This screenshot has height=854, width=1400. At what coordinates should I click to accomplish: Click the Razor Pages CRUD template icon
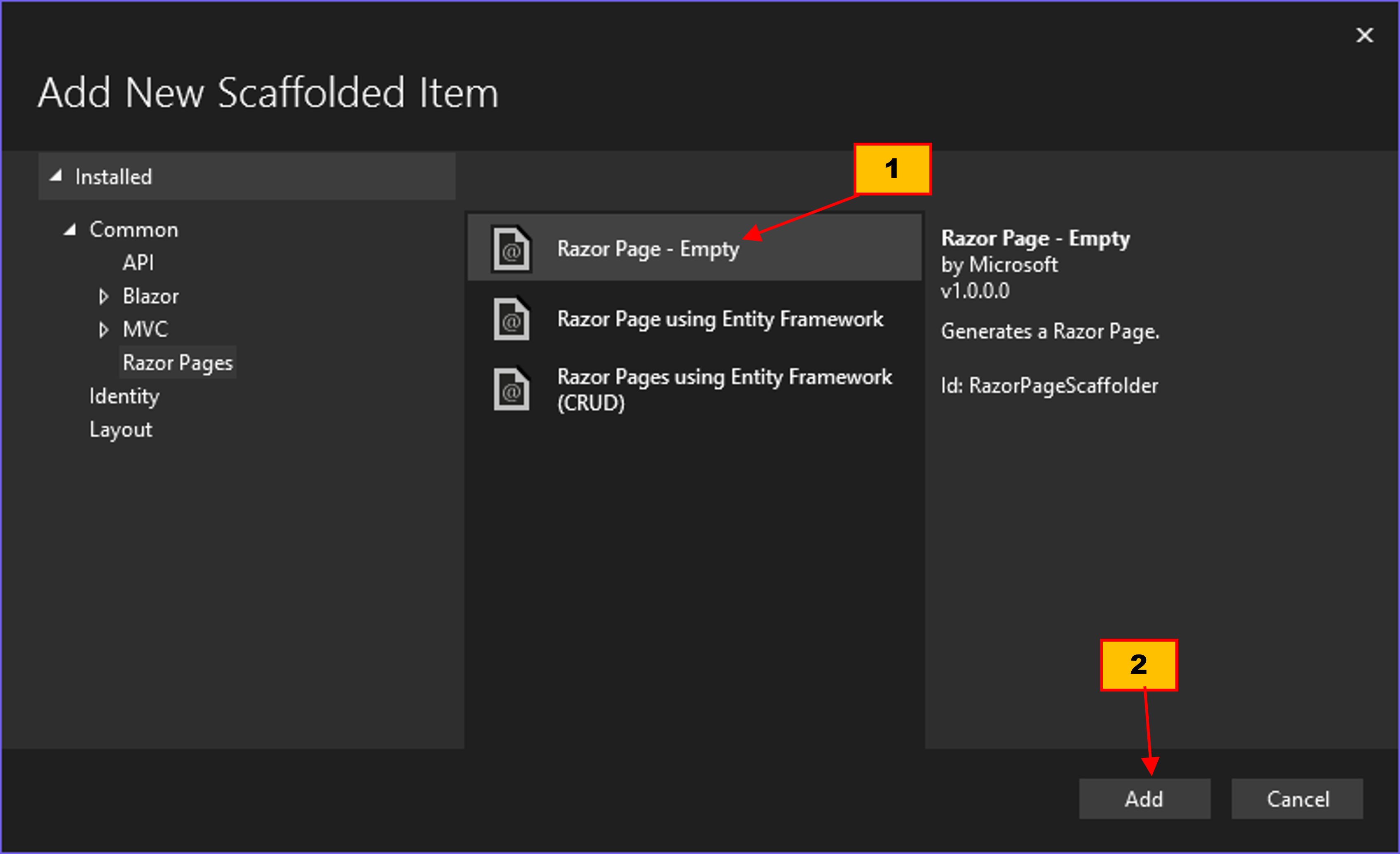[511, 390]
